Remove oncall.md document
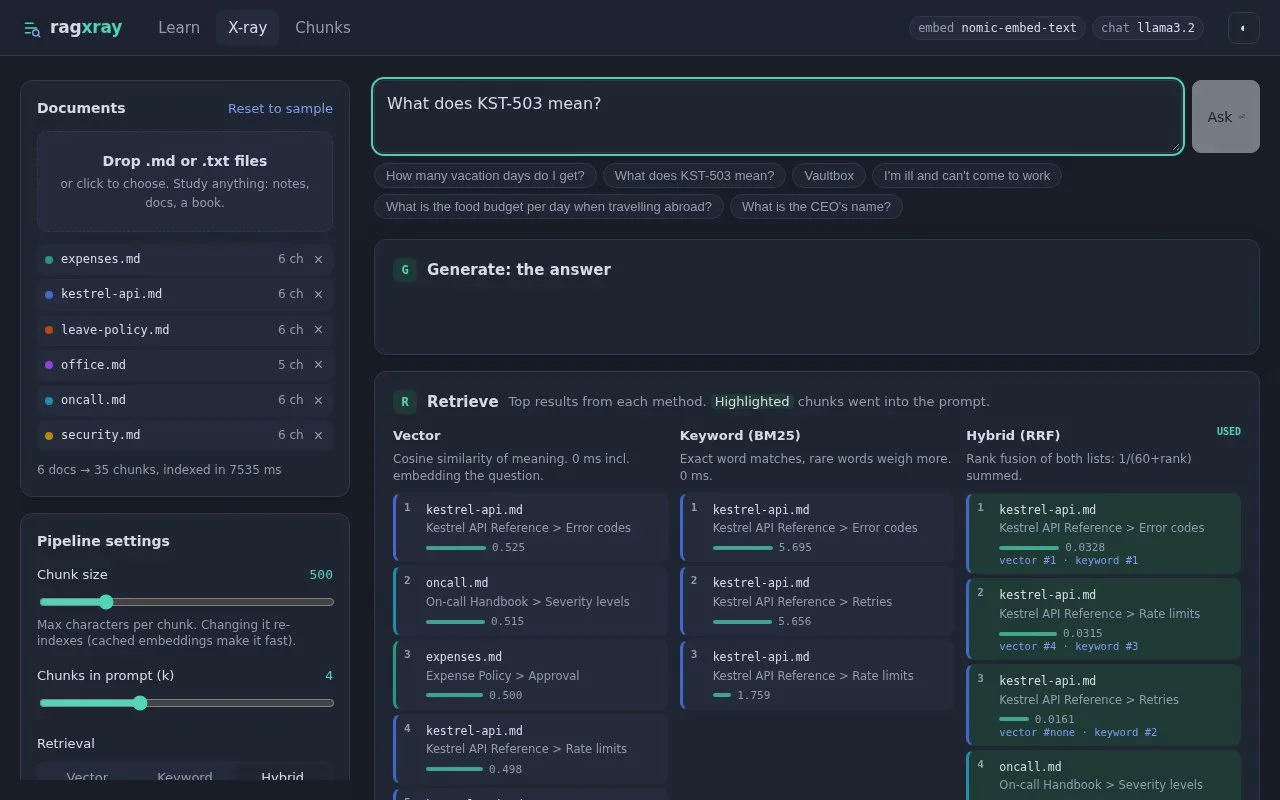The width and height of the screenshot is (1280, 800). tap(318, 400)
